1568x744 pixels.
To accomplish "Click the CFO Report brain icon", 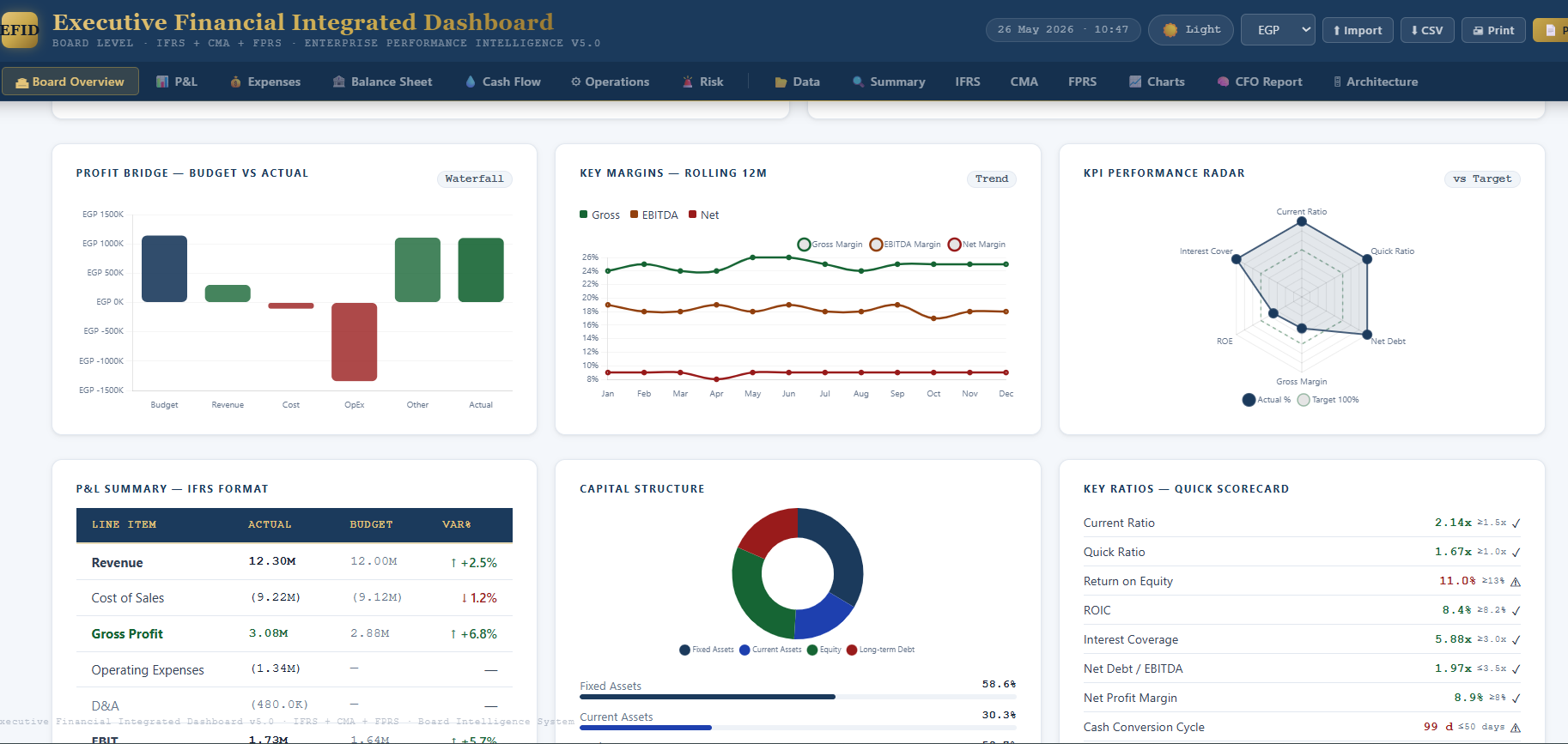I will pyautogui.click(x=1223, y=82).
